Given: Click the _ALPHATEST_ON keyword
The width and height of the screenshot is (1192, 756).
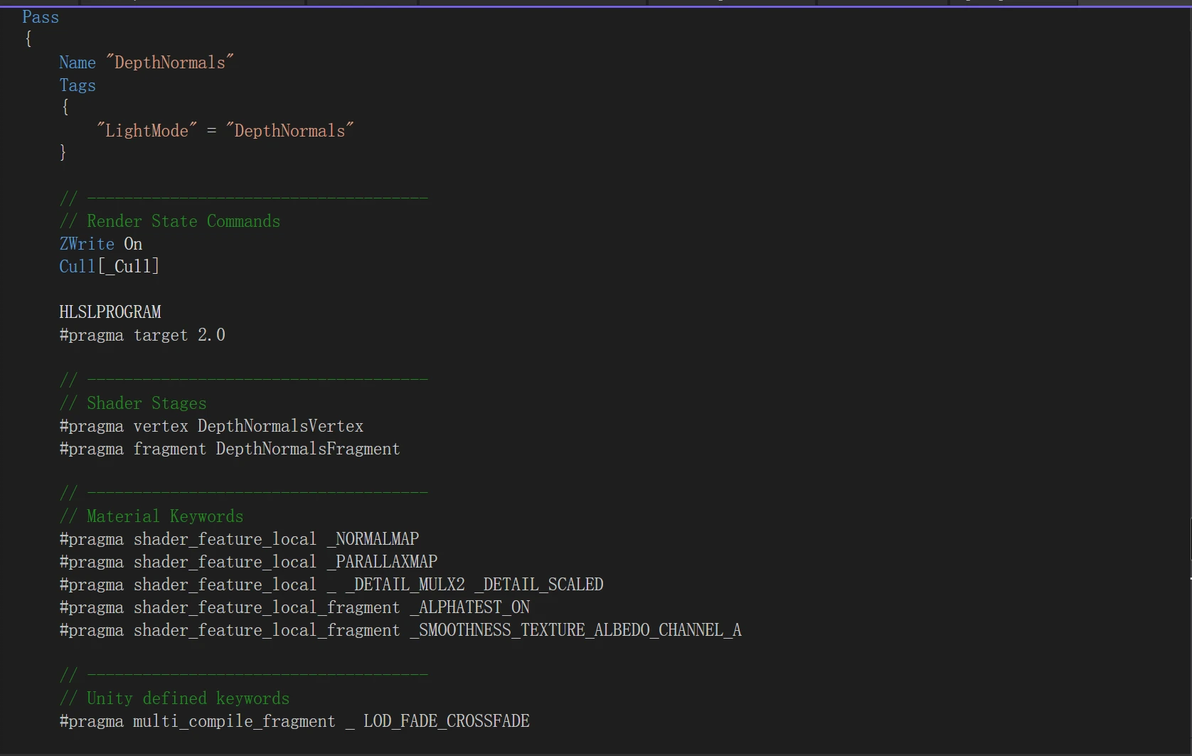Looking at the screenshot, I should [x=469, y=607].
